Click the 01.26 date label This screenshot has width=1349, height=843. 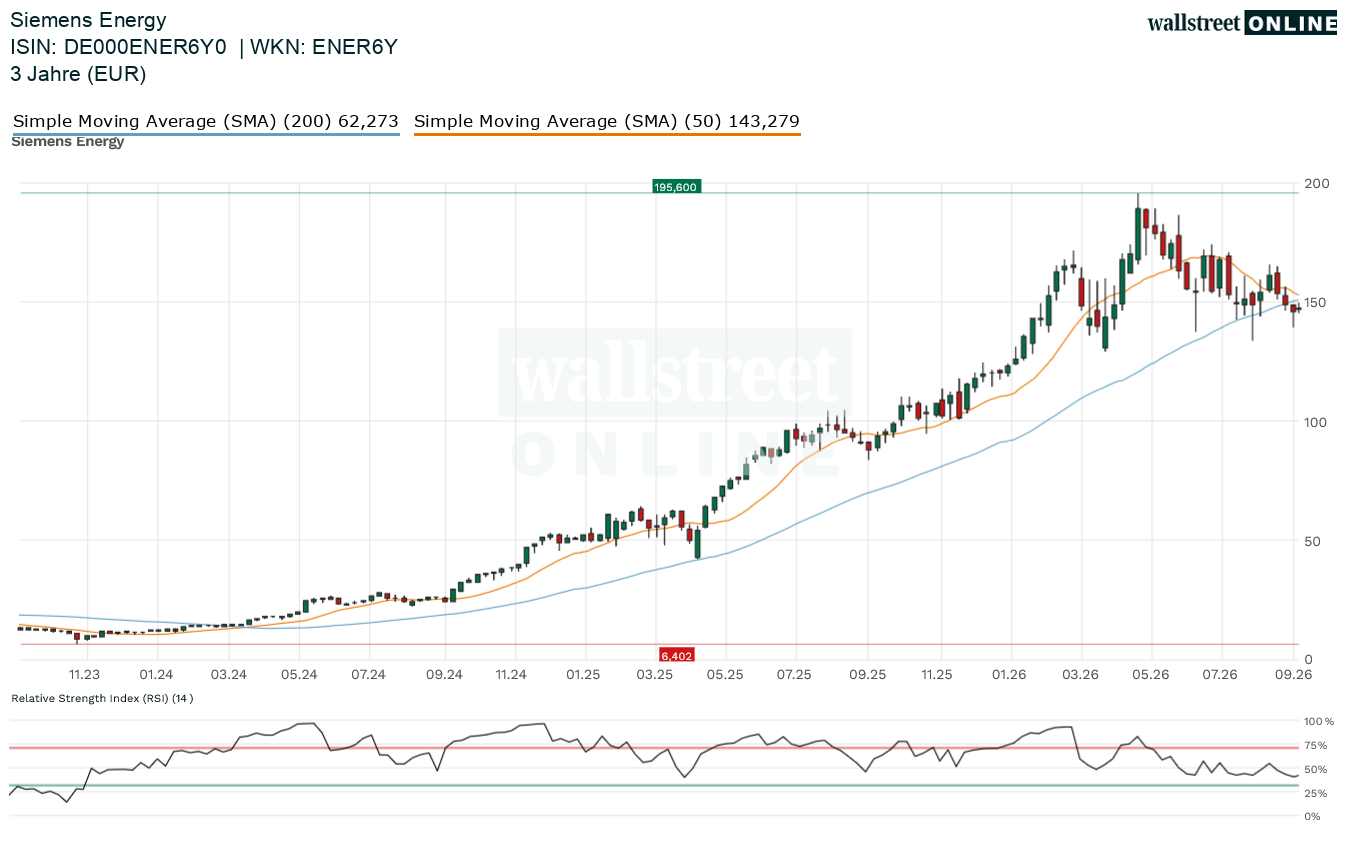point(1009,675)
